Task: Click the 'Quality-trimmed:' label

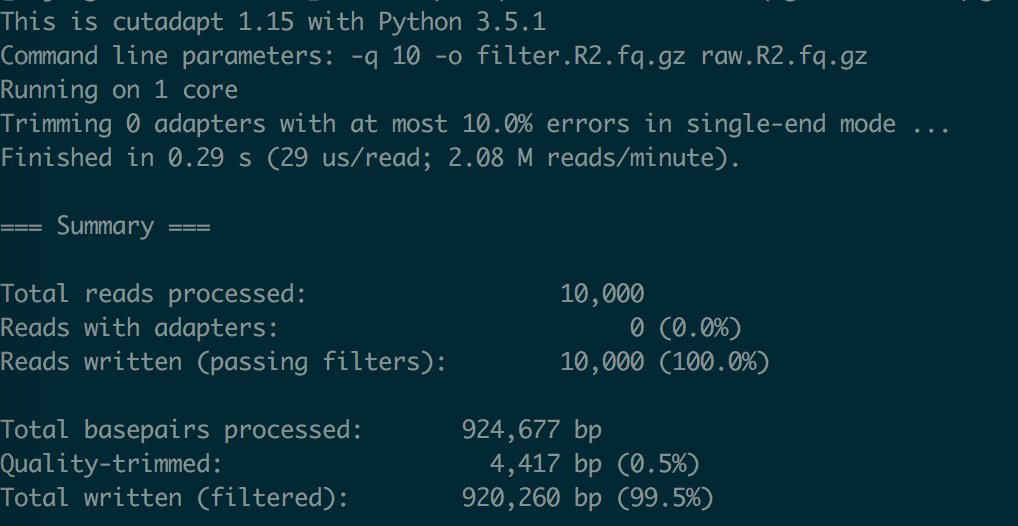Action: click(x=111, y=464)
